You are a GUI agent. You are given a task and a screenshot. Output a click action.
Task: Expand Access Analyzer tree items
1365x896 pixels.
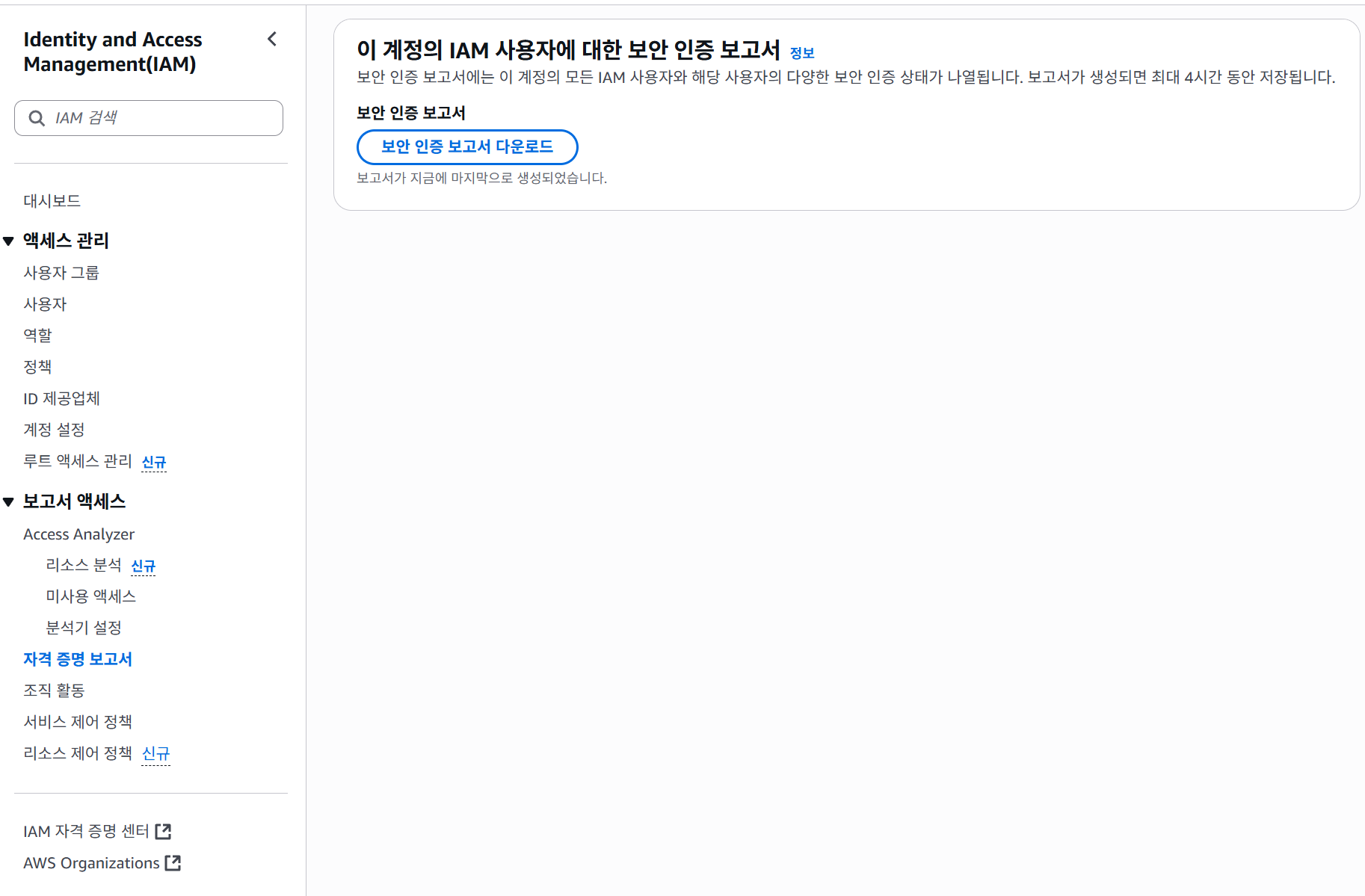[x=78, y=534]
